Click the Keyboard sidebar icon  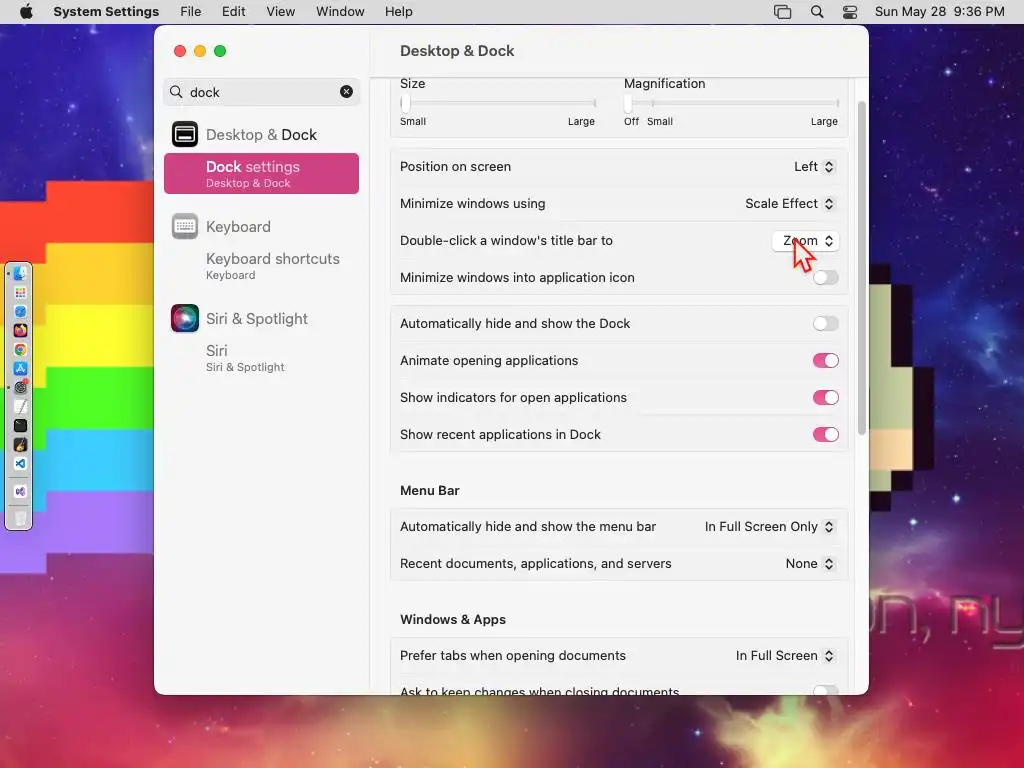[x=185, y=227]
